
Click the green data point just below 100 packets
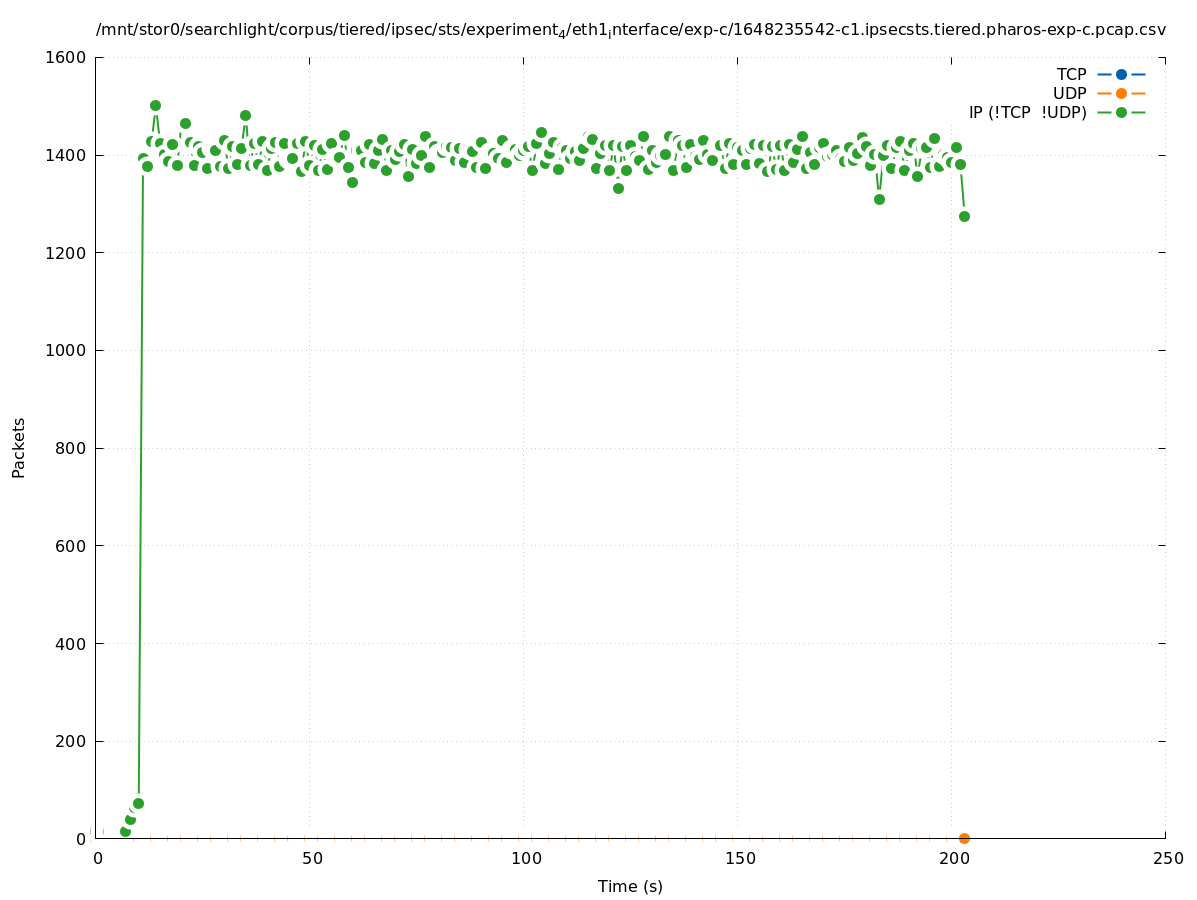click(138, 803)
